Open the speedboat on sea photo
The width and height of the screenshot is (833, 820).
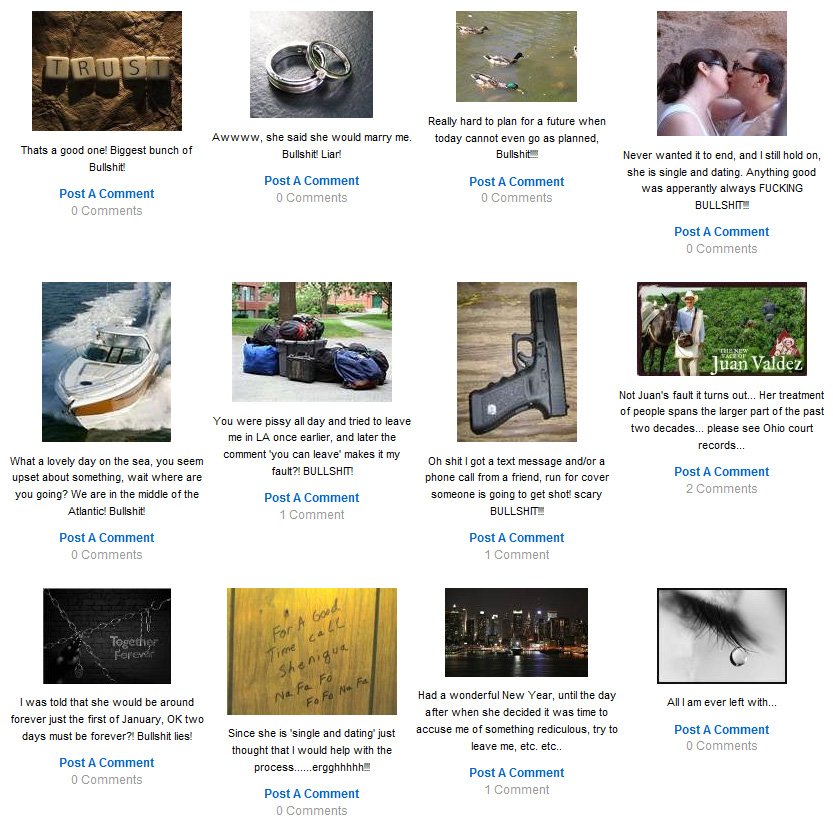pyautogui.click(x=106, y=362)
